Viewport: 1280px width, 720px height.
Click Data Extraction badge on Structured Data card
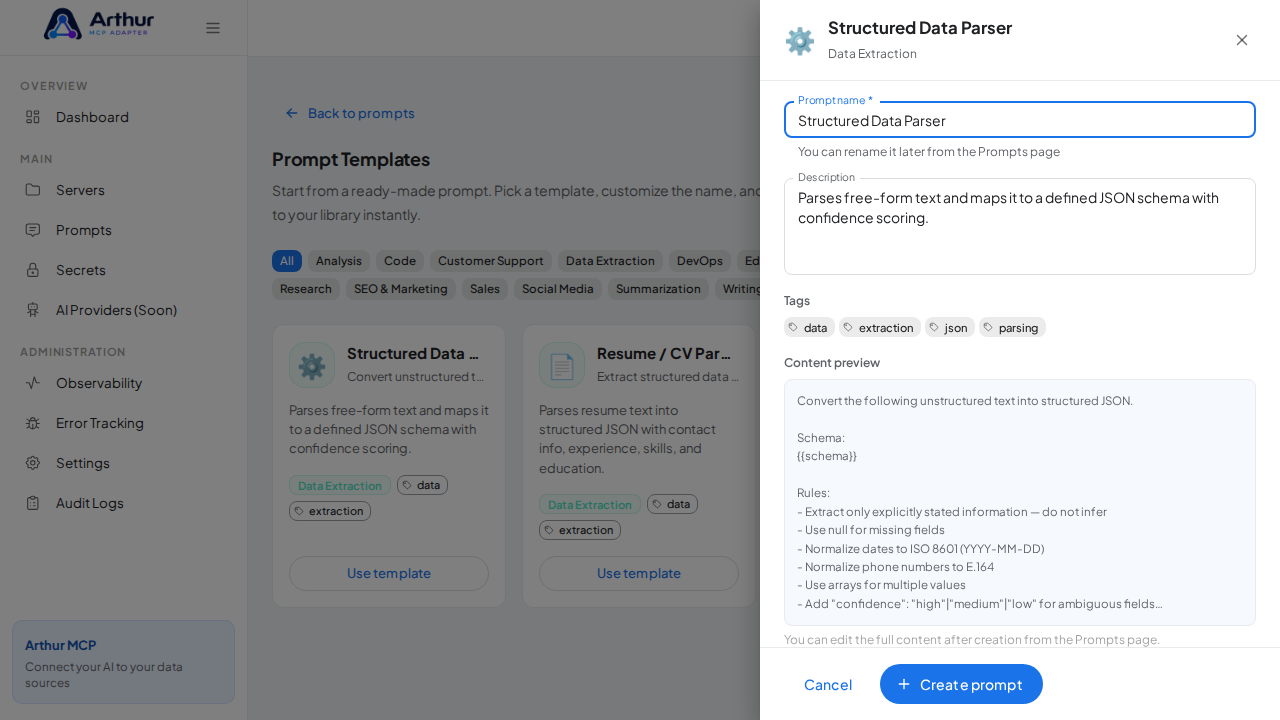coord(340,485)
